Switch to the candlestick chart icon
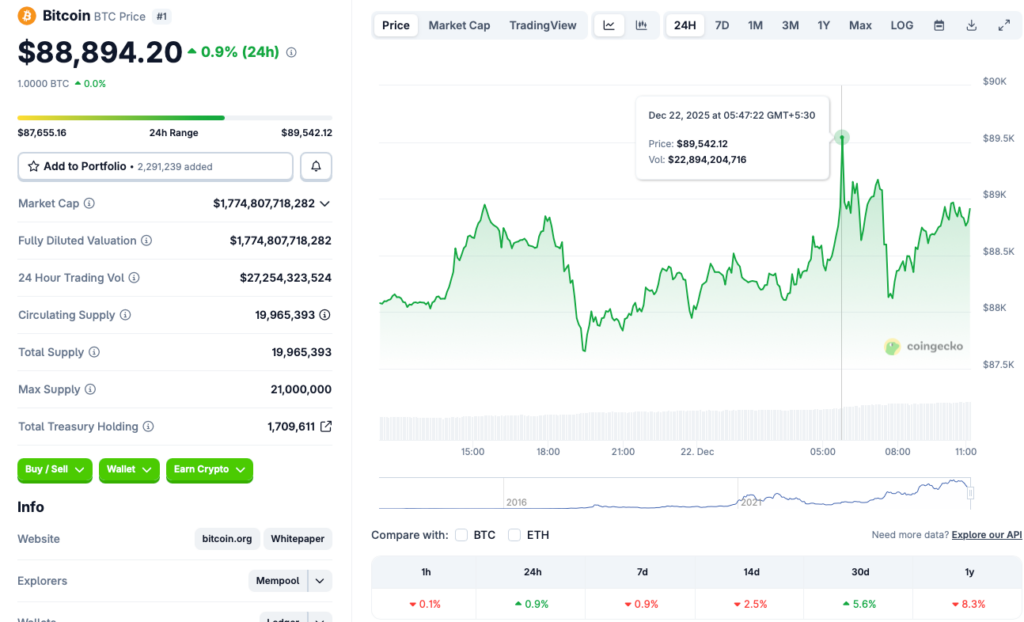 pos(641,25)
